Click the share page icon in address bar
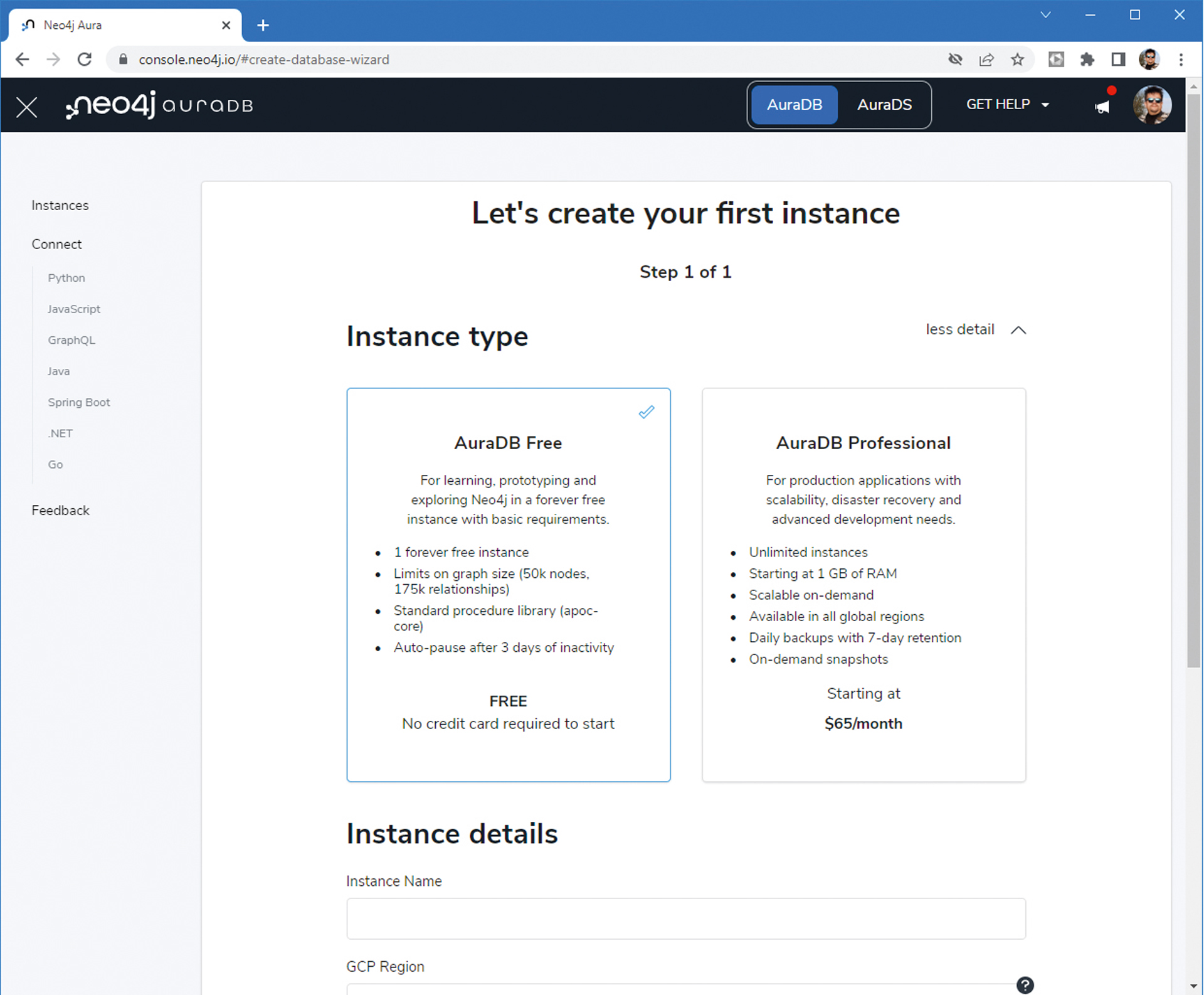 click(x=986, y=60)
